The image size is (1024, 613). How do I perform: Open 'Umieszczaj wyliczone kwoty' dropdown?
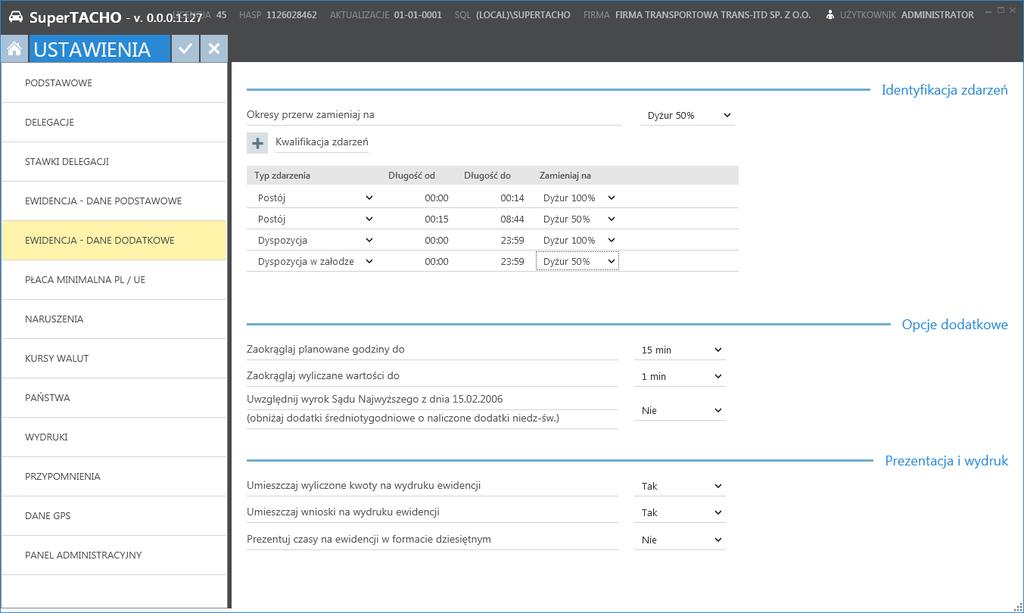pos(680,486)
